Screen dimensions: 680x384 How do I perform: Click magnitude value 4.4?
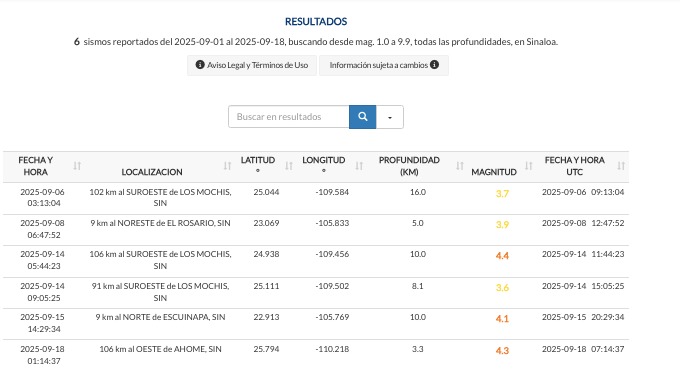[502, 256]
